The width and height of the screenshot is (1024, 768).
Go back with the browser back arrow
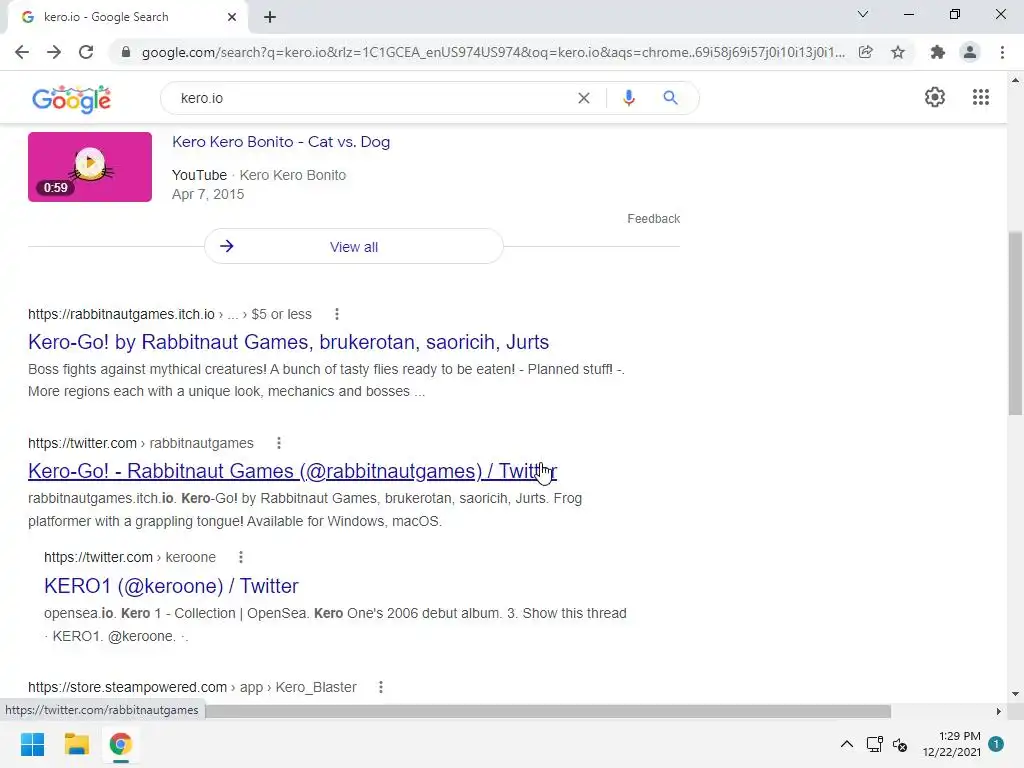coord(22,52)
